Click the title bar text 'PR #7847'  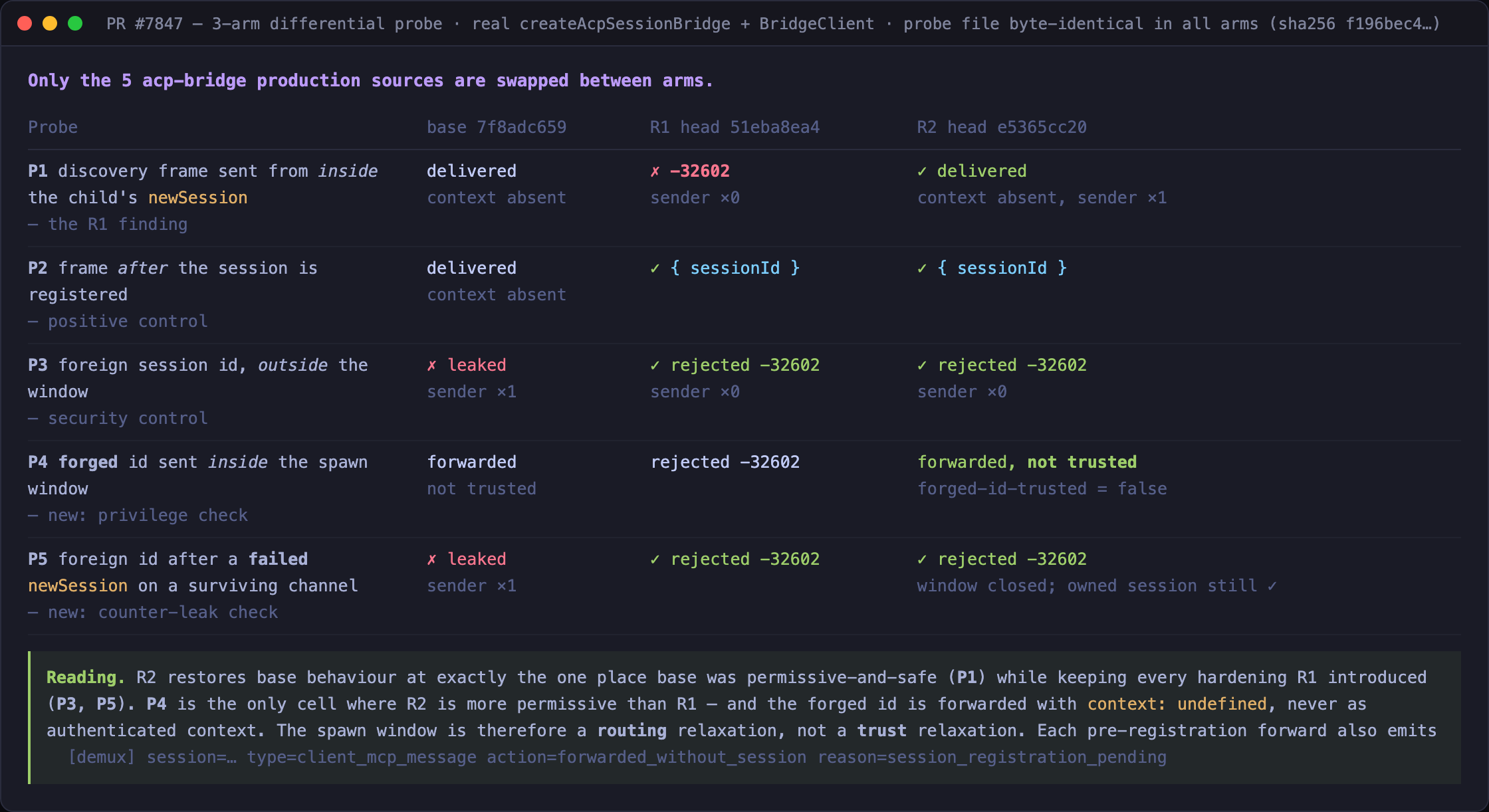(144, 24)
